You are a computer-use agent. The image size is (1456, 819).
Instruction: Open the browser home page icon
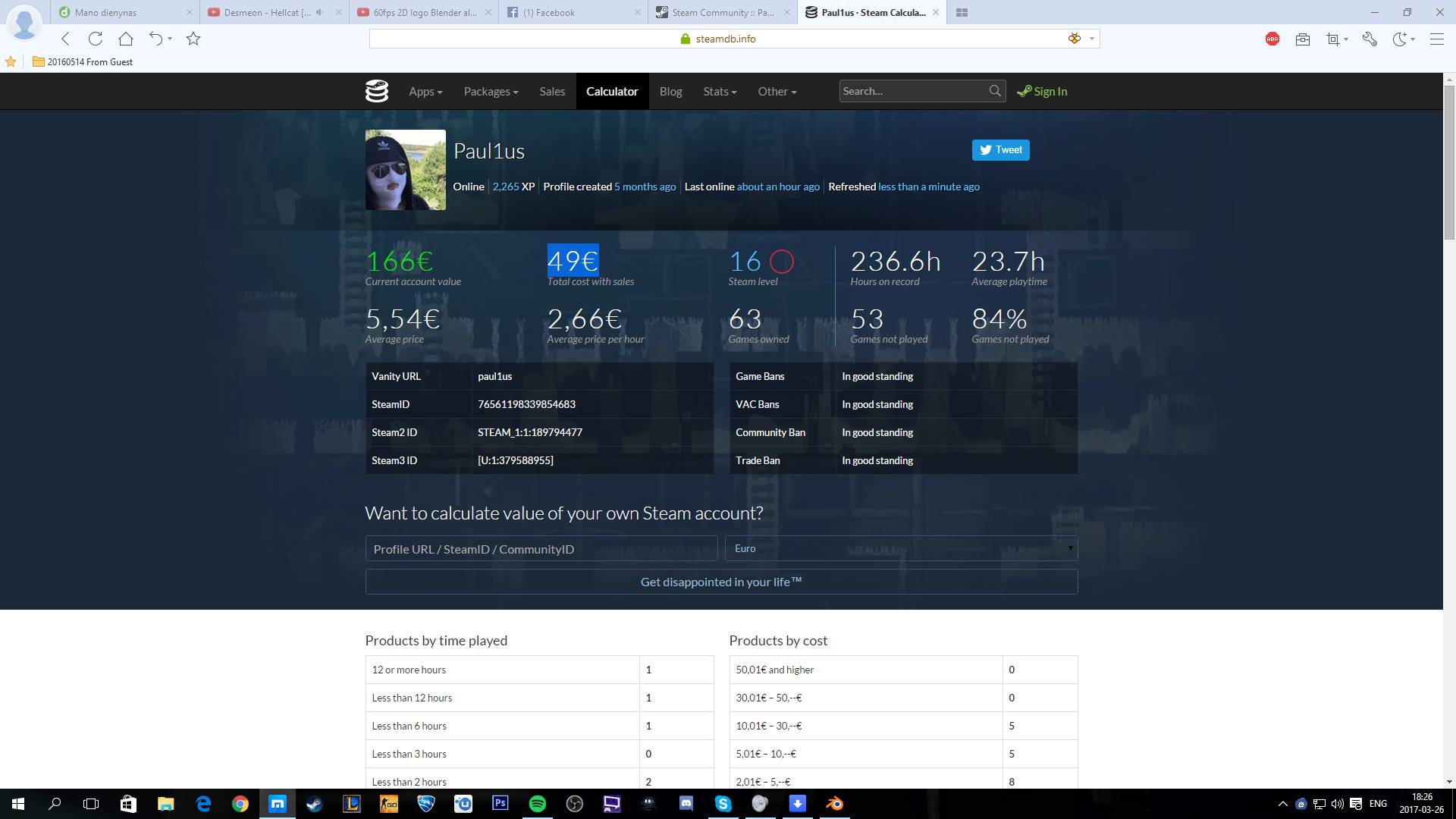click(x=126, y=39)
